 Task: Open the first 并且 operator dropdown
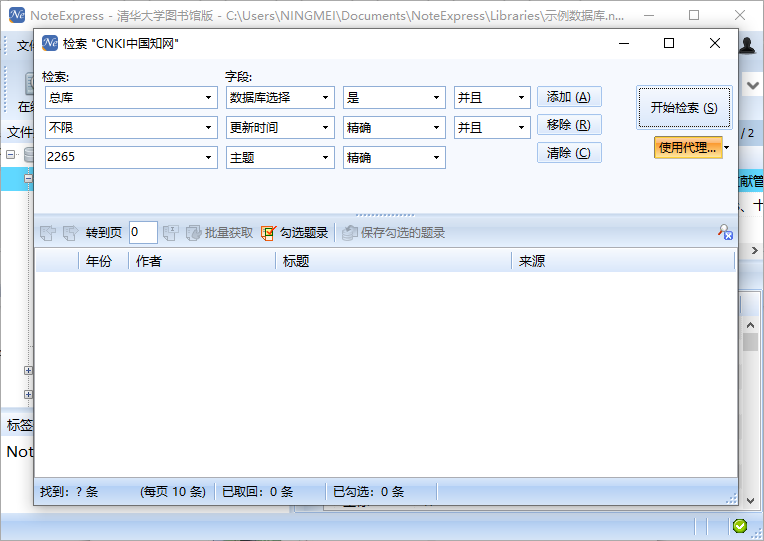(521, 98)
